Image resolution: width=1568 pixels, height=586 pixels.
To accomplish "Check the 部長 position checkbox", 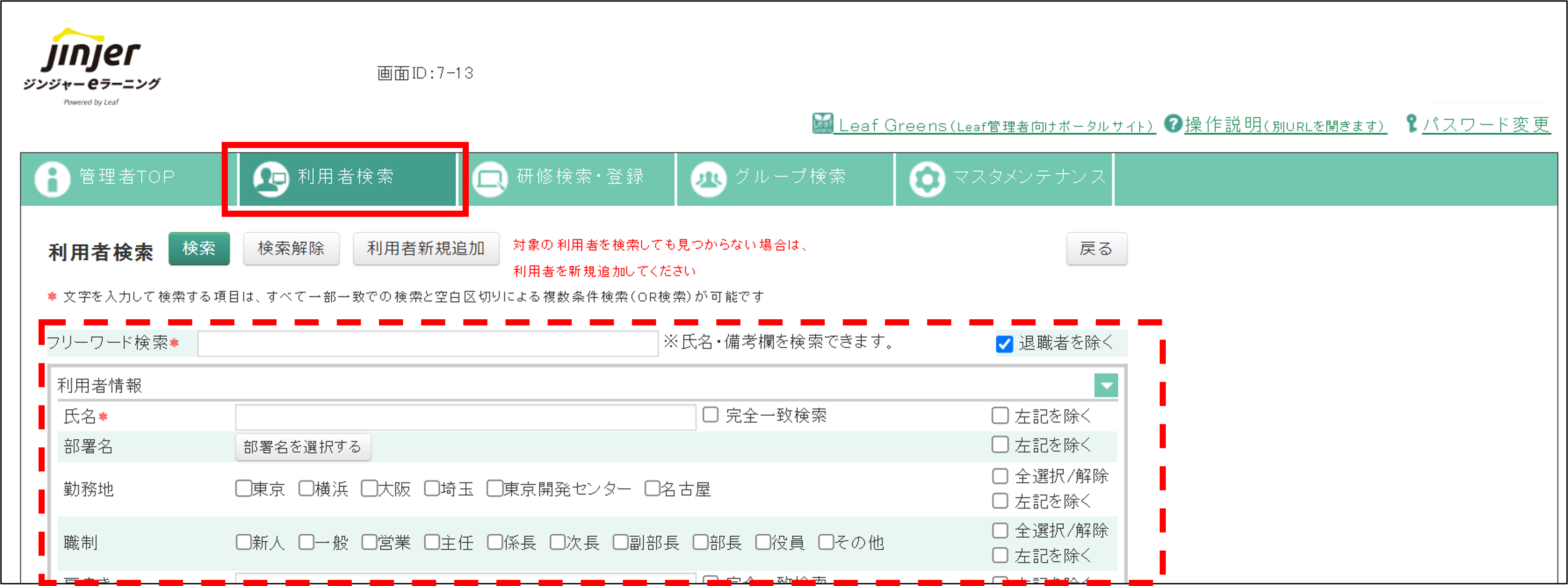I will 700,542.
